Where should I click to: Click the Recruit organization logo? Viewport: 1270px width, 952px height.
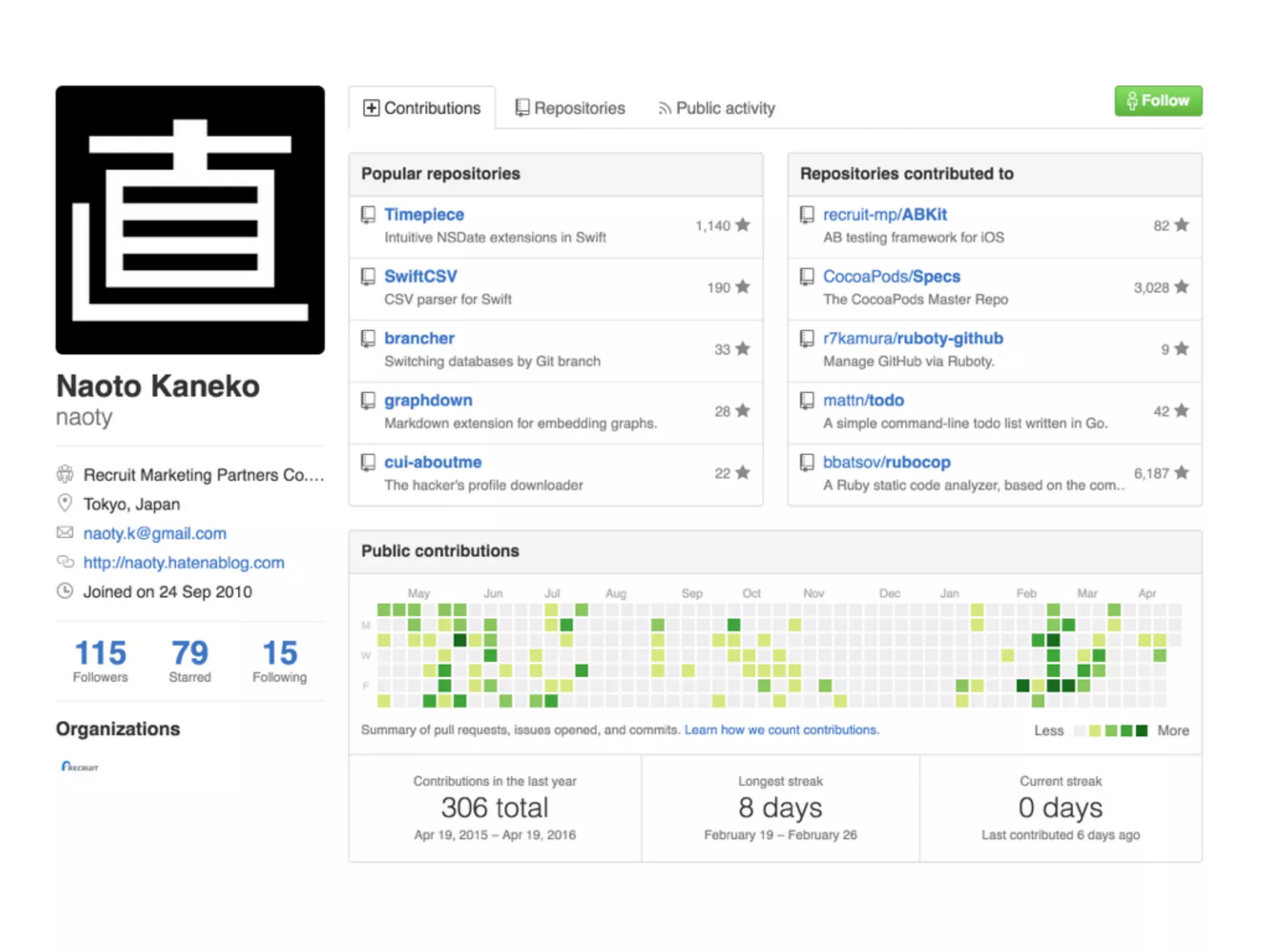[79, 767]
